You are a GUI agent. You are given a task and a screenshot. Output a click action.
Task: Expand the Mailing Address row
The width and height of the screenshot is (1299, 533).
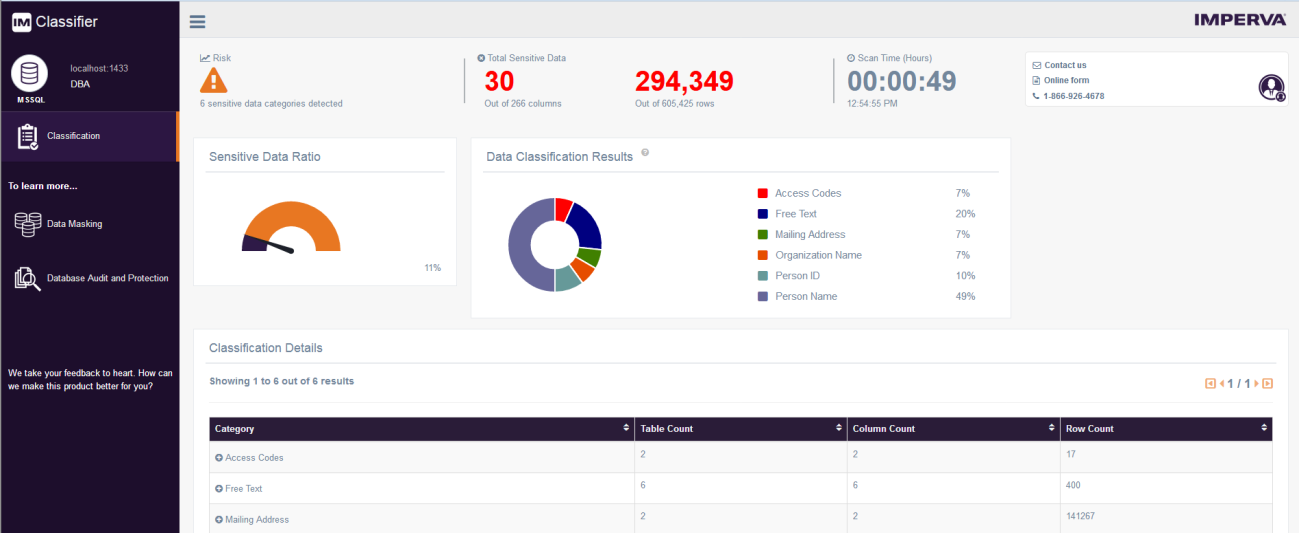click(219, 520)
